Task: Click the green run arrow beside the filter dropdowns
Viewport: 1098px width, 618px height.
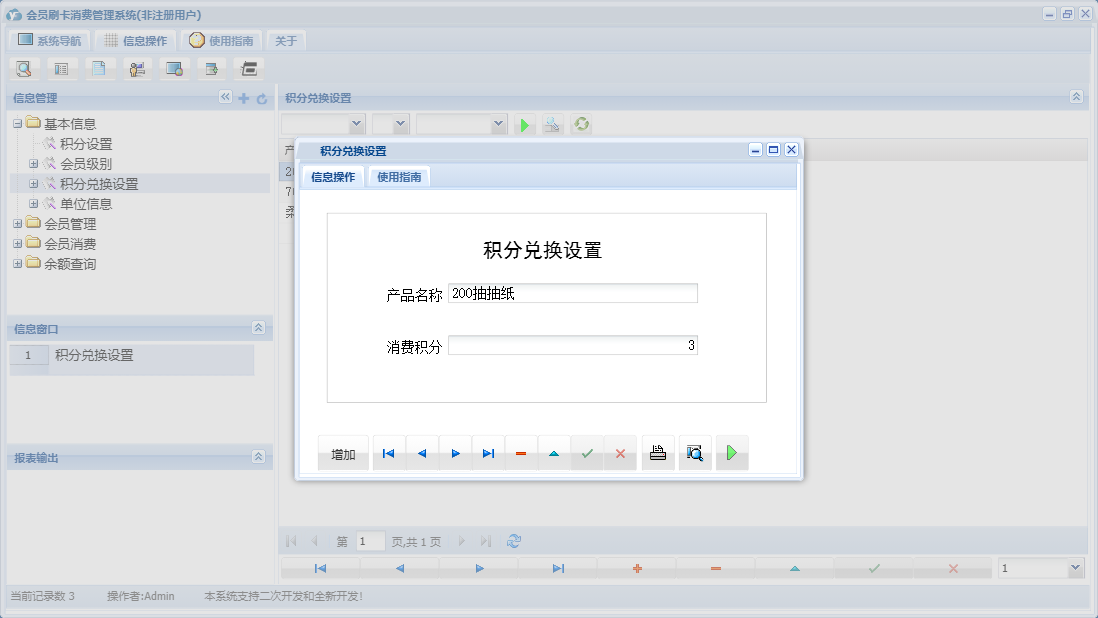Action: [x=525, y=124]
